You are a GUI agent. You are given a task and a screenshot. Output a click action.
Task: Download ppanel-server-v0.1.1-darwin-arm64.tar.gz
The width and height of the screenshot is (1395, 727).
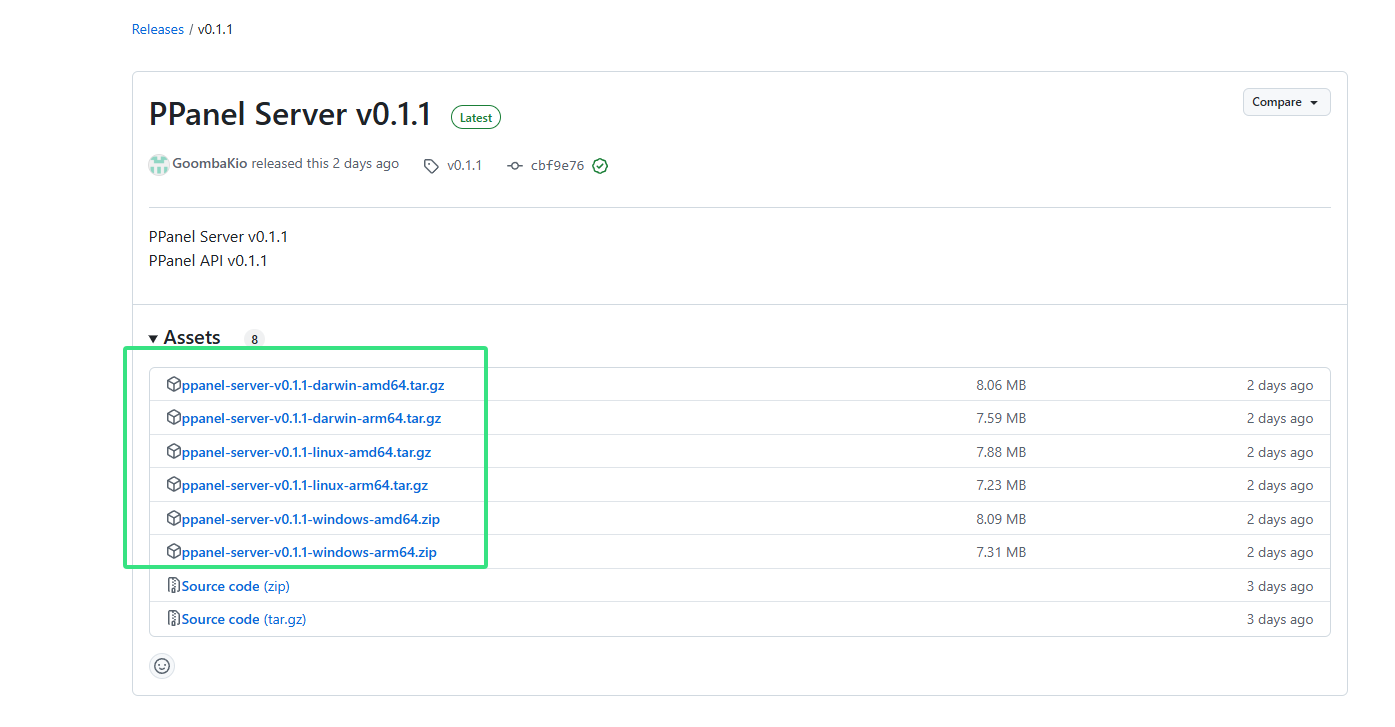point(311,418)
